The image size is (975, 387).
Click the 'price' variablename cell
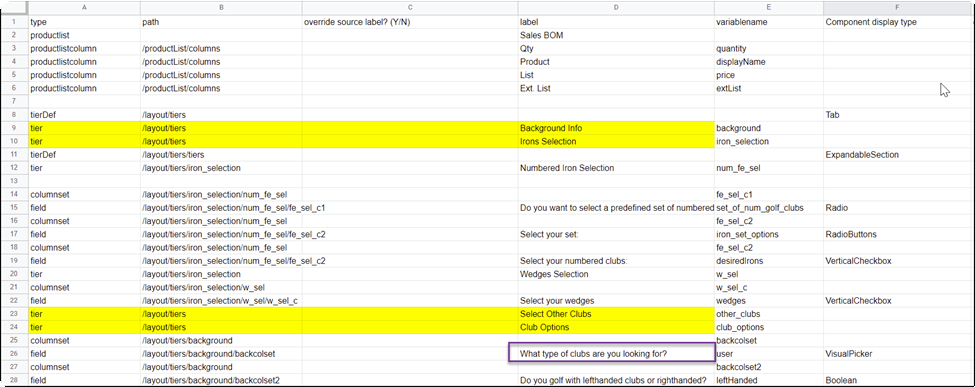point(769,75)
